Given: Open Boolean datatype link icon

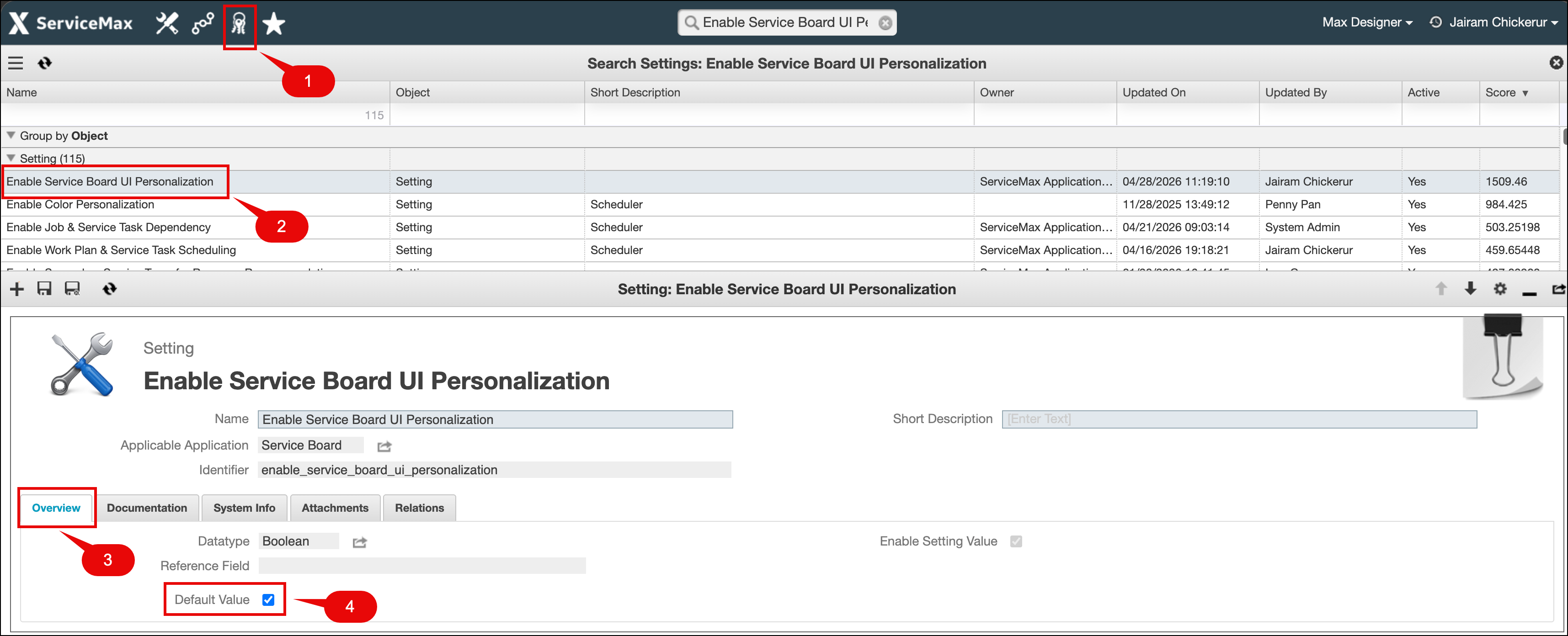Looking at the screenshot, I should click(360, 542).
